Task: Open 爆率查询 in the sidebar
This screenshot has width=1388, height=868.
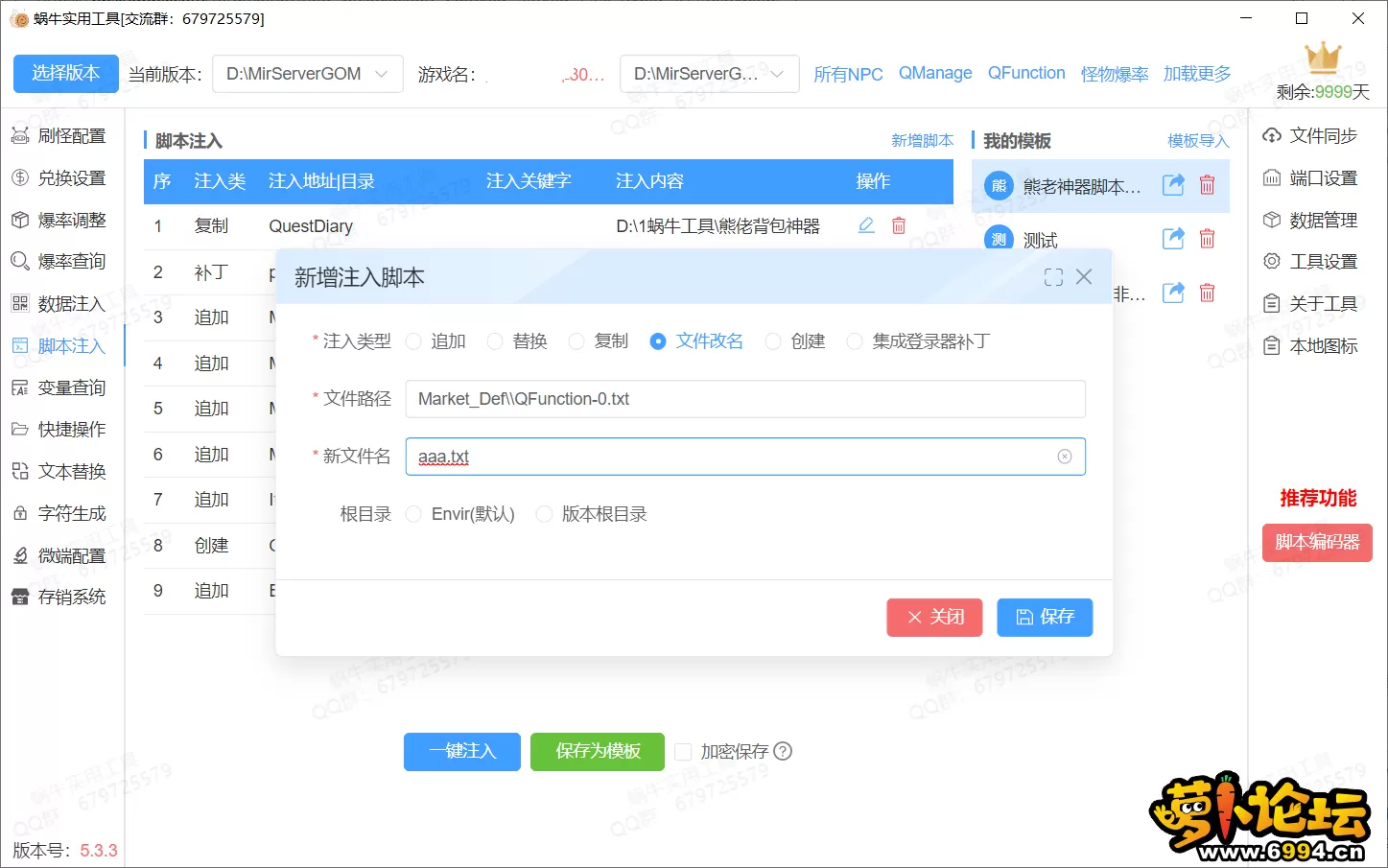Action: click(x=59, y=262)
